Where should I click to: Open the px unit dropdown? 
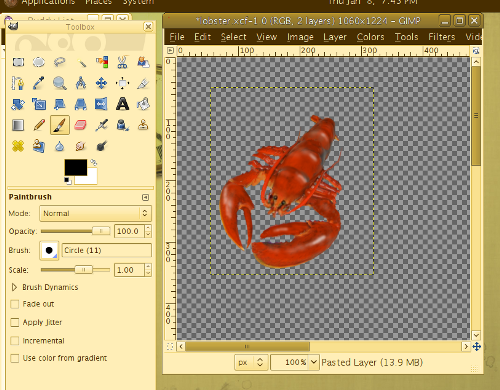251,362
